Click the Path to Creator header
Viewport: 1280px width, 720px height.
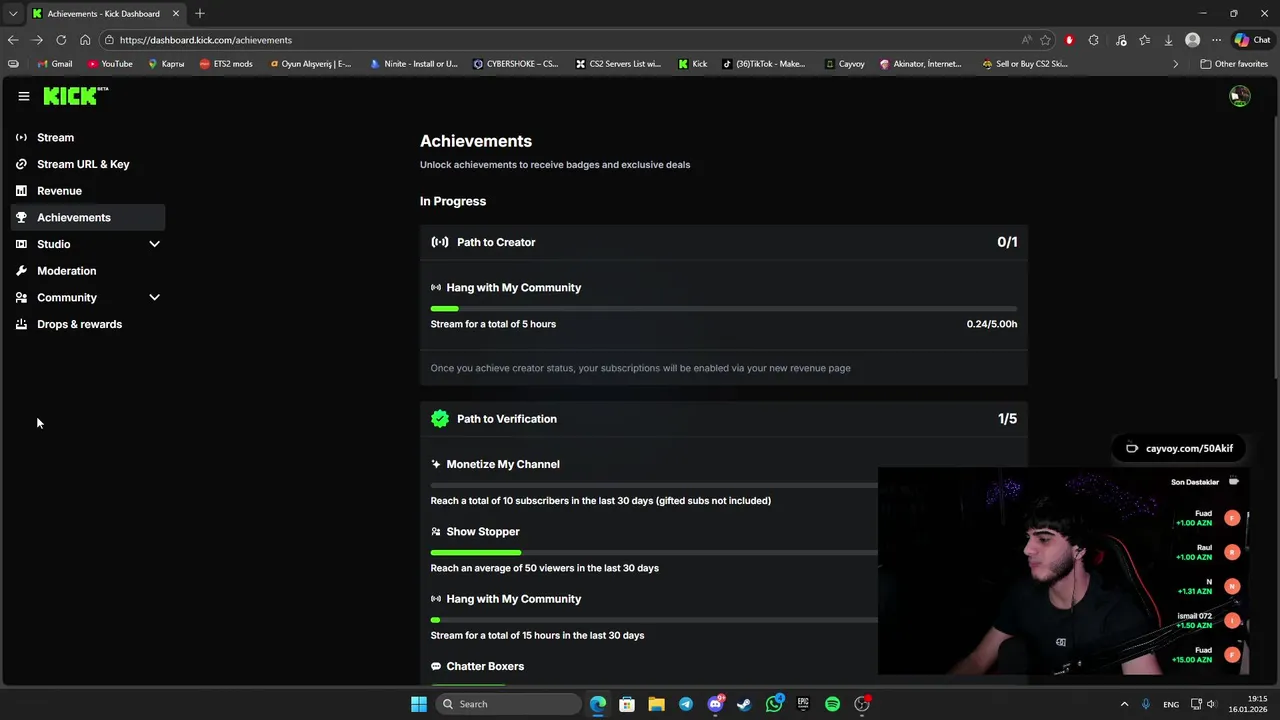click(x=724, y=242)
